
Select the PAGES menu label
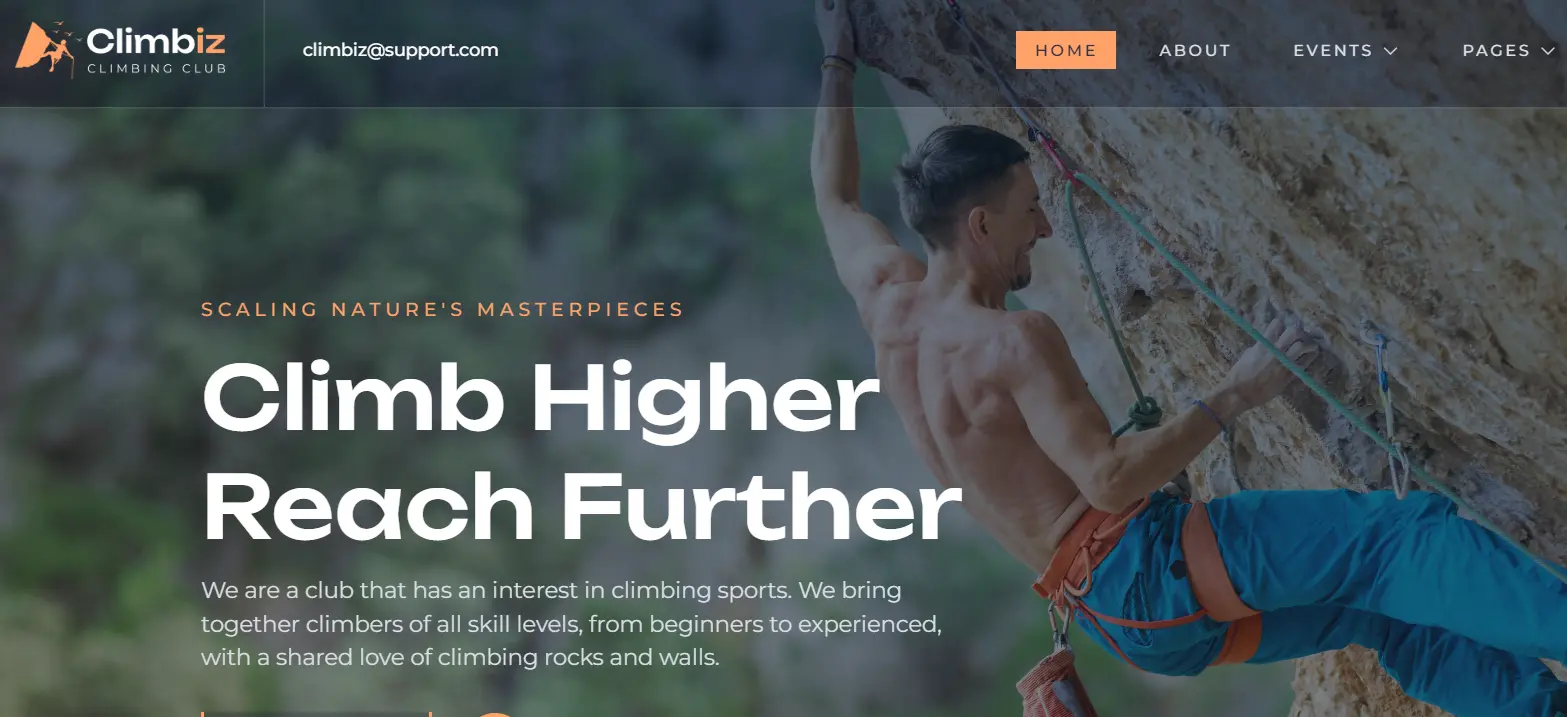[1496, 50]
